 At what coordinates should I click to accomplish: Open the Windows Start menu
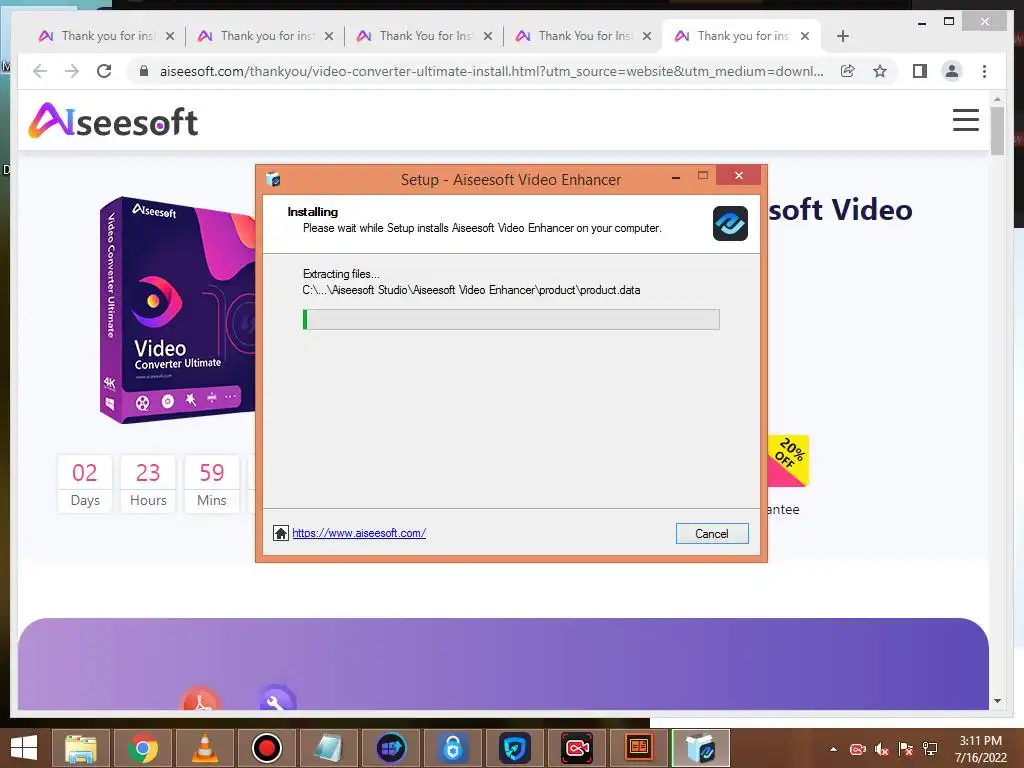[24, 748]
